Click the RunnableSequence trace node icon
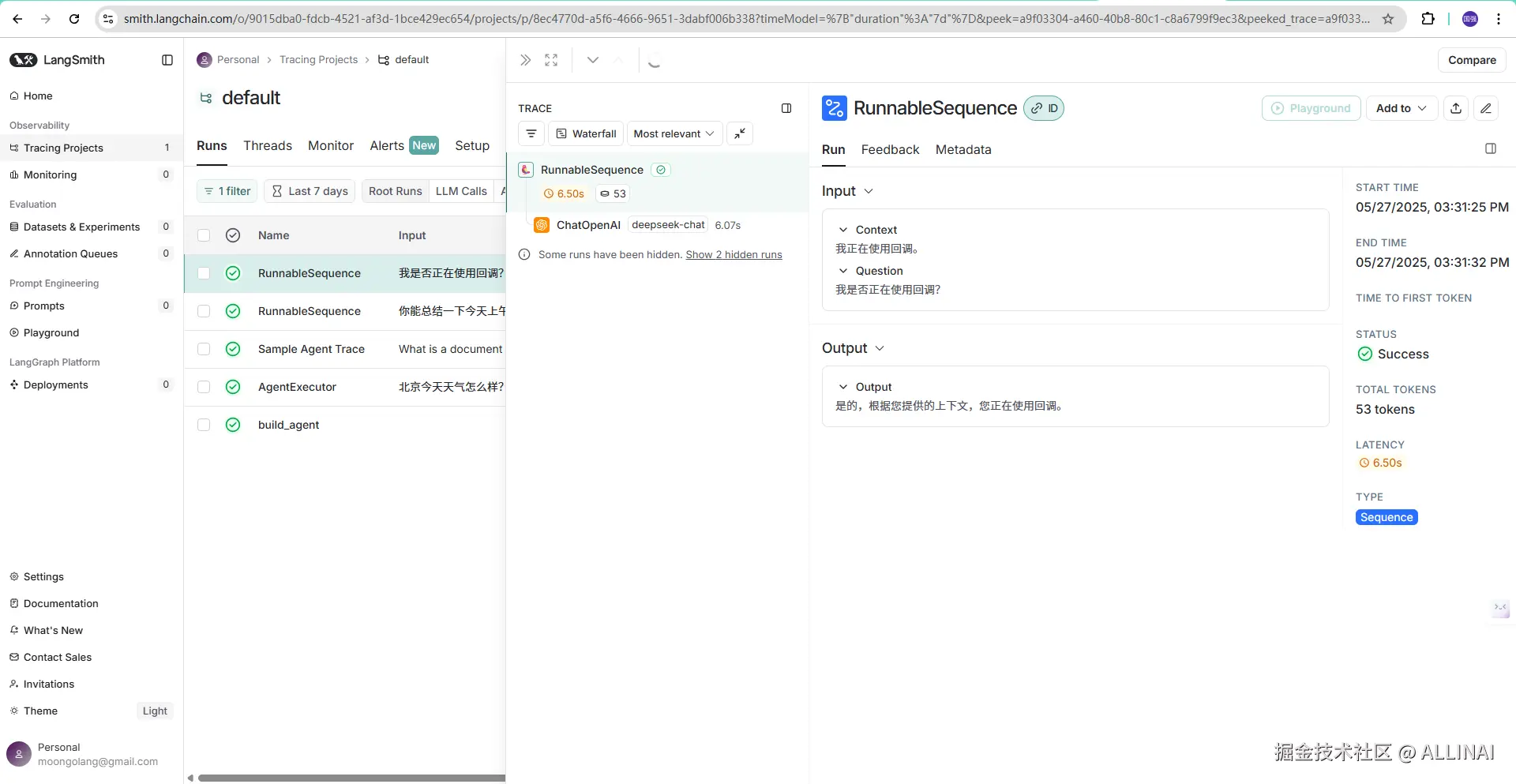This screenshot has width=1516, height=784. [526, 170]
